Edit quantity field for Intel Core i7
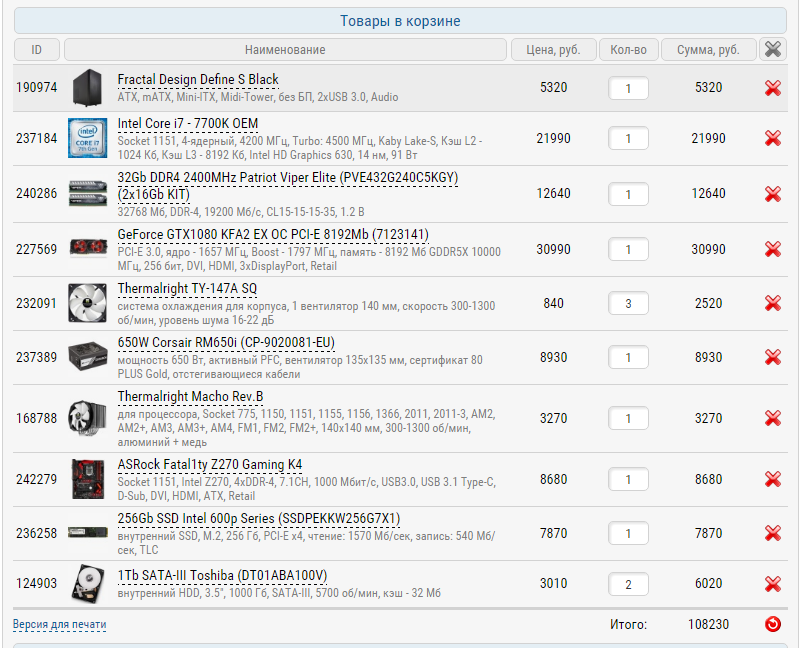The height and width of the screenshot is (648, 803). [x=628, y=138]
